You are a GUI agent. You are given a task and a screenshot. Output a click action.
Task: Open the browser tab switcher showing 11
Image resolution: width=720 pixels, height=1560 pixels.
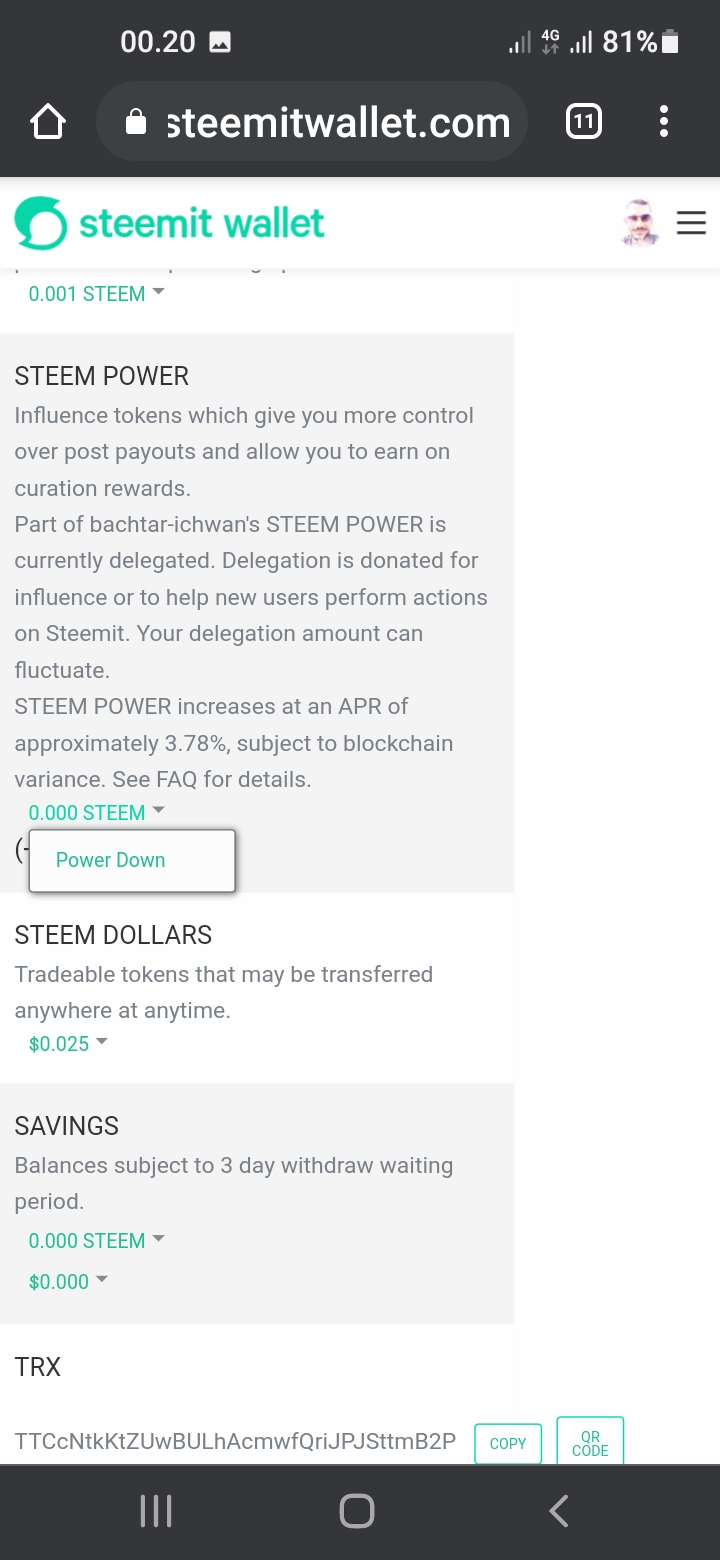pyautogui.click(x=584, y=123)
